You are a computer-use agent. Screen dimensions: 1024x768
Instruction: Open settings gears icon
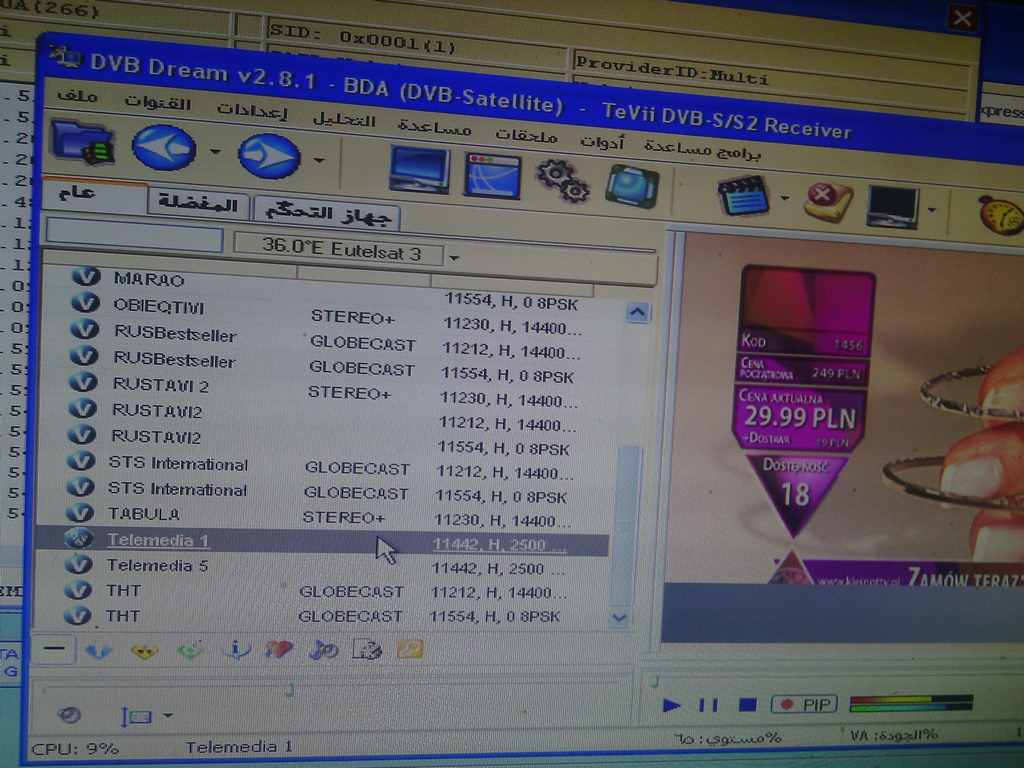click(x=563, y=181)
